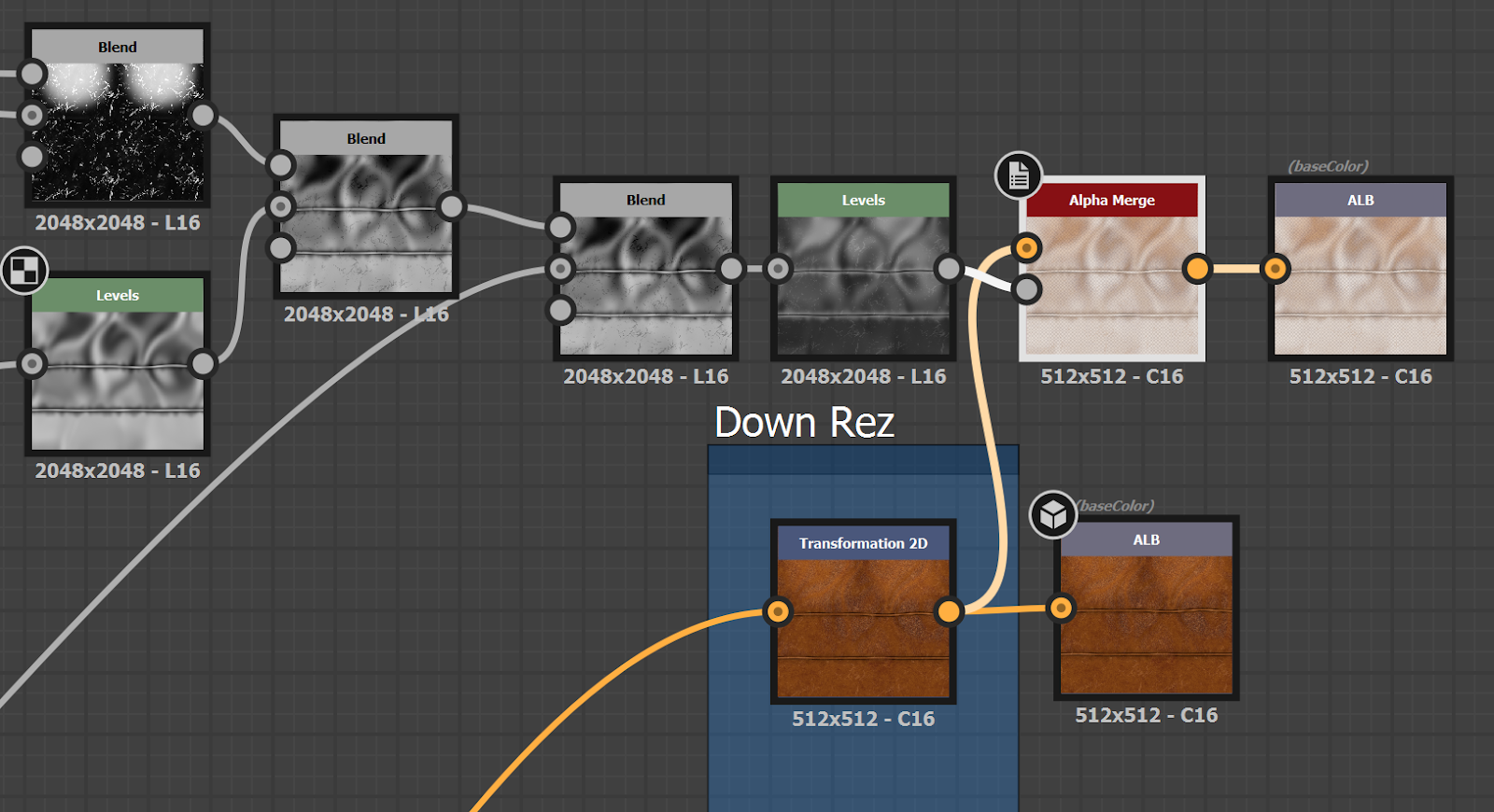Screen dimensions: 1494x812
Task: Click the cube badge icon on lower ALB node
Action: coord(1053,514)
